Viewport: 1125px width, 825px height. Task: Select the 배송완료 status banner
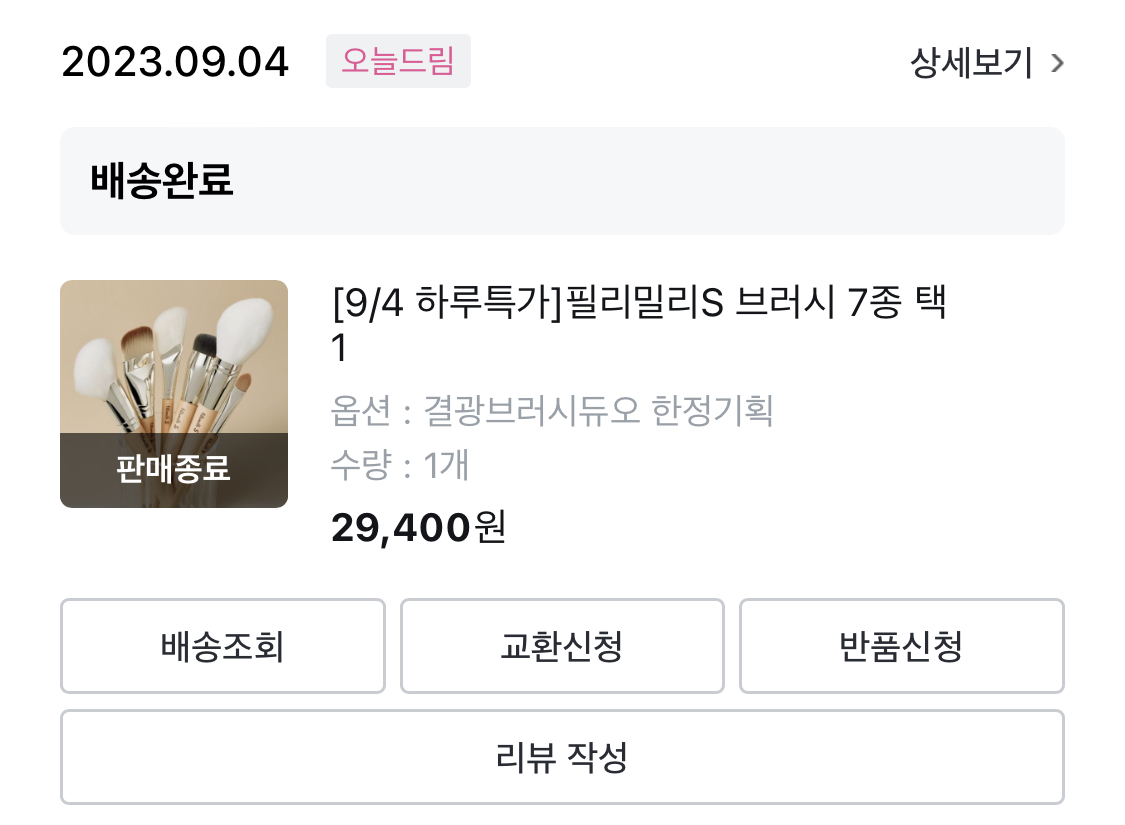click(x=562, y=181)
